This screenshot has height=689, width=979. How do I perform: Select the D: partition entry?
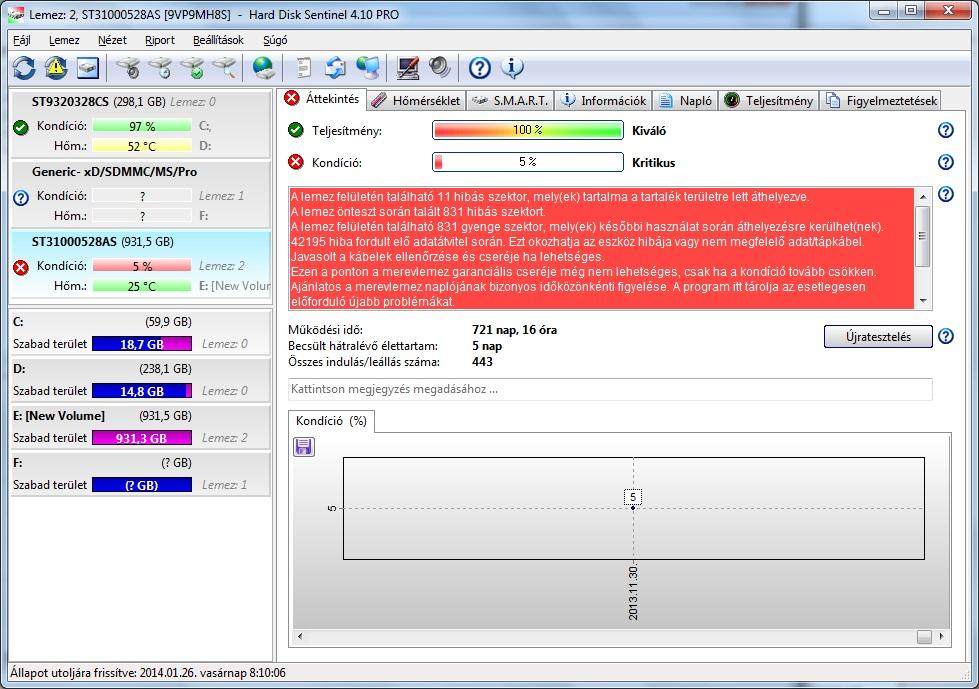click(140, 380)
